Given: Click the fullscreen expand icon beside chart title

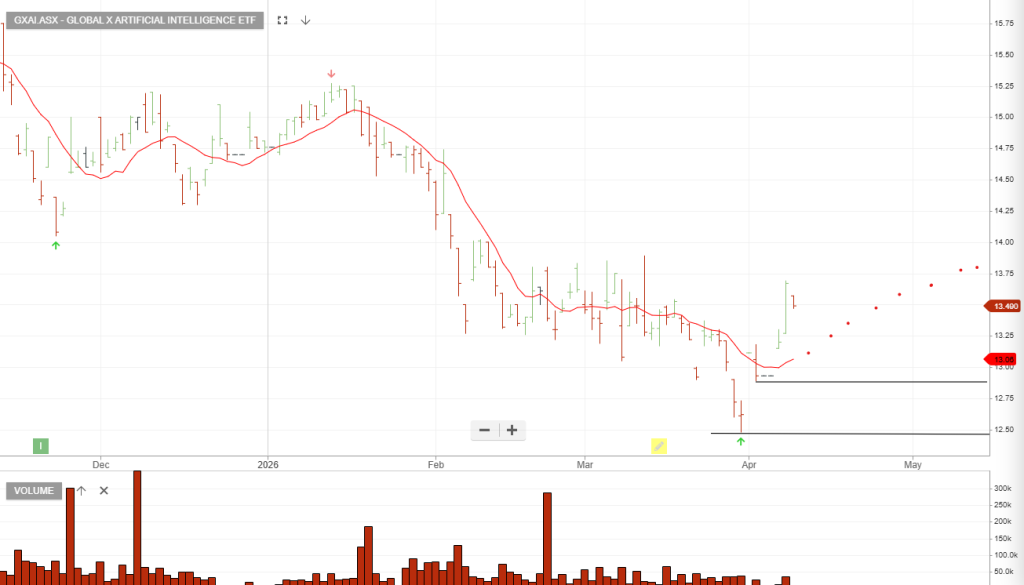Looking at the screenshot, I should click(x=283, y=20).
